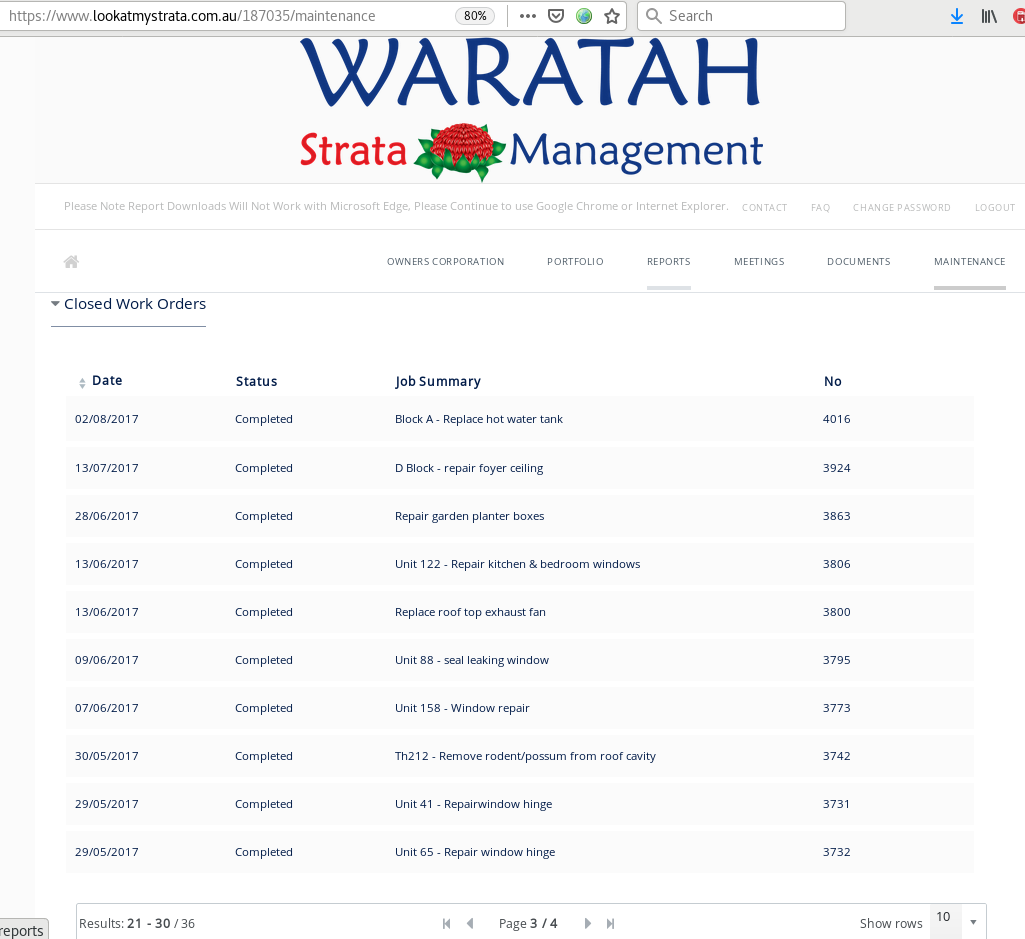Select the Block A hot water tank row

click(520, 419)
